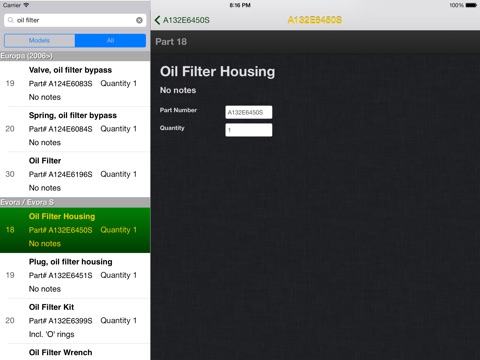Go back using the chevron arrow icon
The width and height of the screenshot is (480, 360).
click(x=157, y=20)
